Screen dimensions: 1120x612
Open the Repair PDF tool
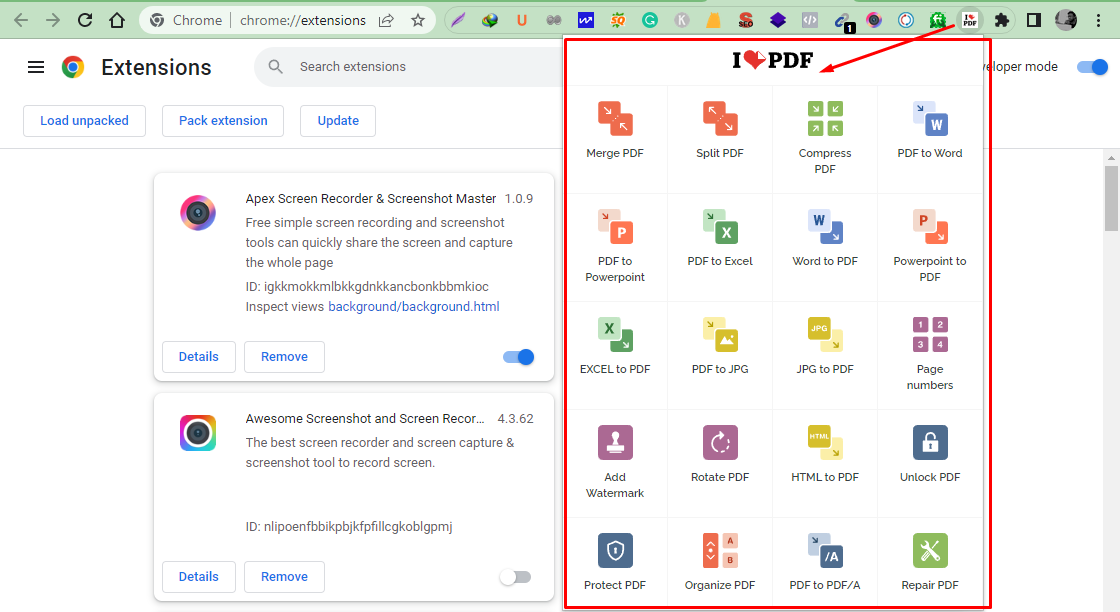[x=930, y=562]
